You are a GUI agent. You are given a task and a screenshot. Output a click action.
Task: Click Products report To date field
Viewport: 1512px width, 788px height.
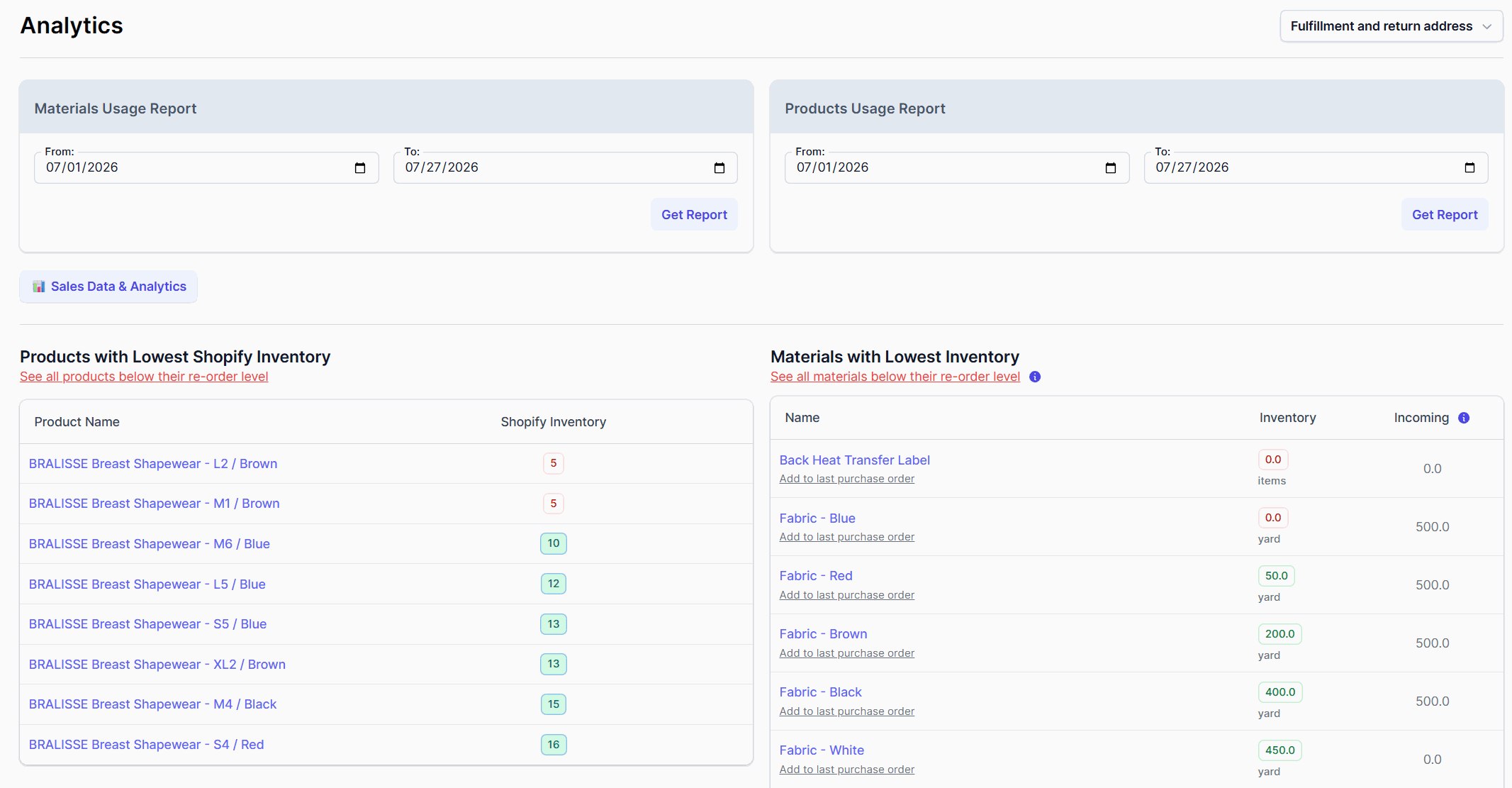1316,168
